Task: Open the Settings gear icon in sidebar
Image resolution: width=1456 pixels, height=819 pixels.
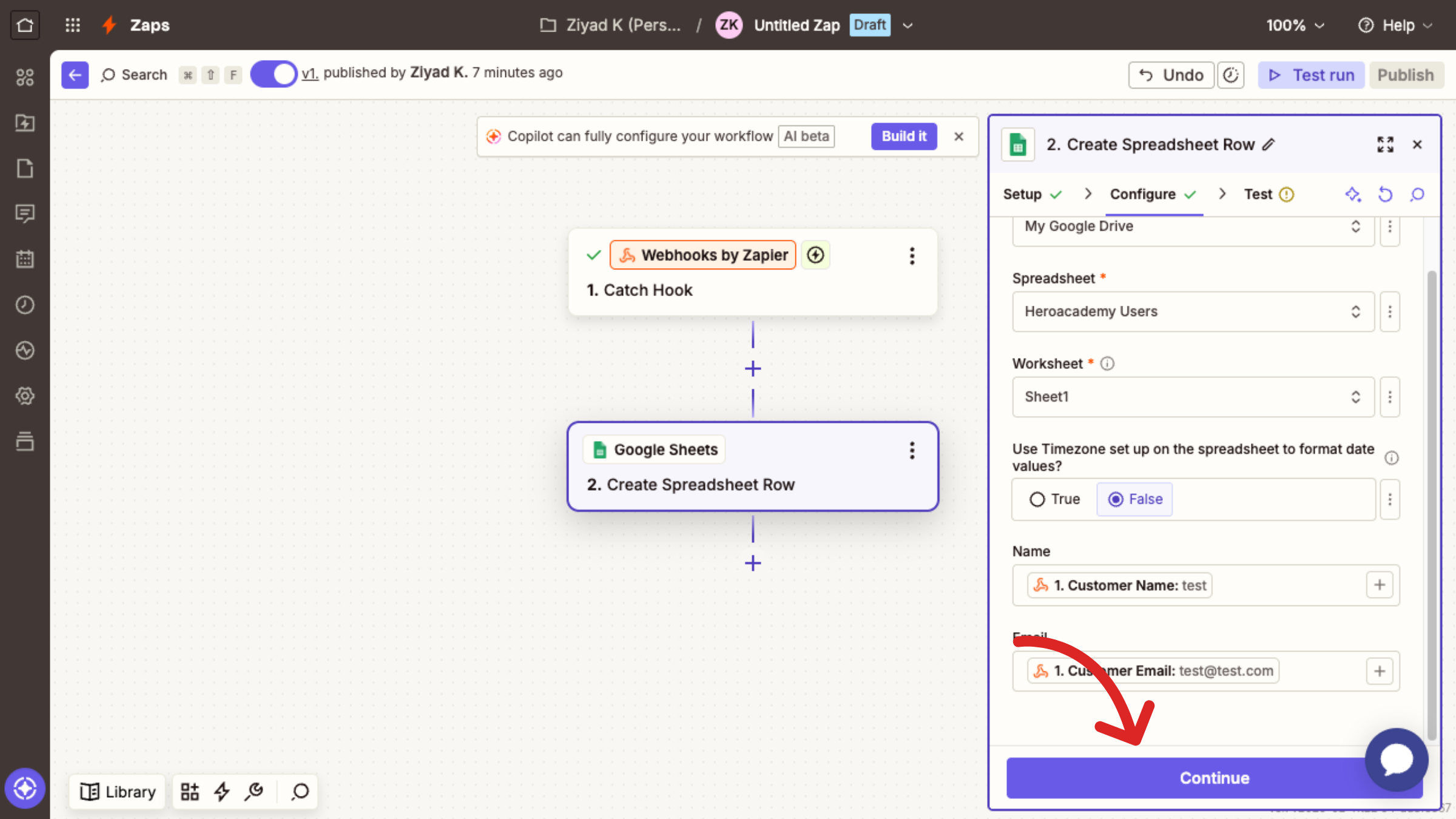Action: 25,396
